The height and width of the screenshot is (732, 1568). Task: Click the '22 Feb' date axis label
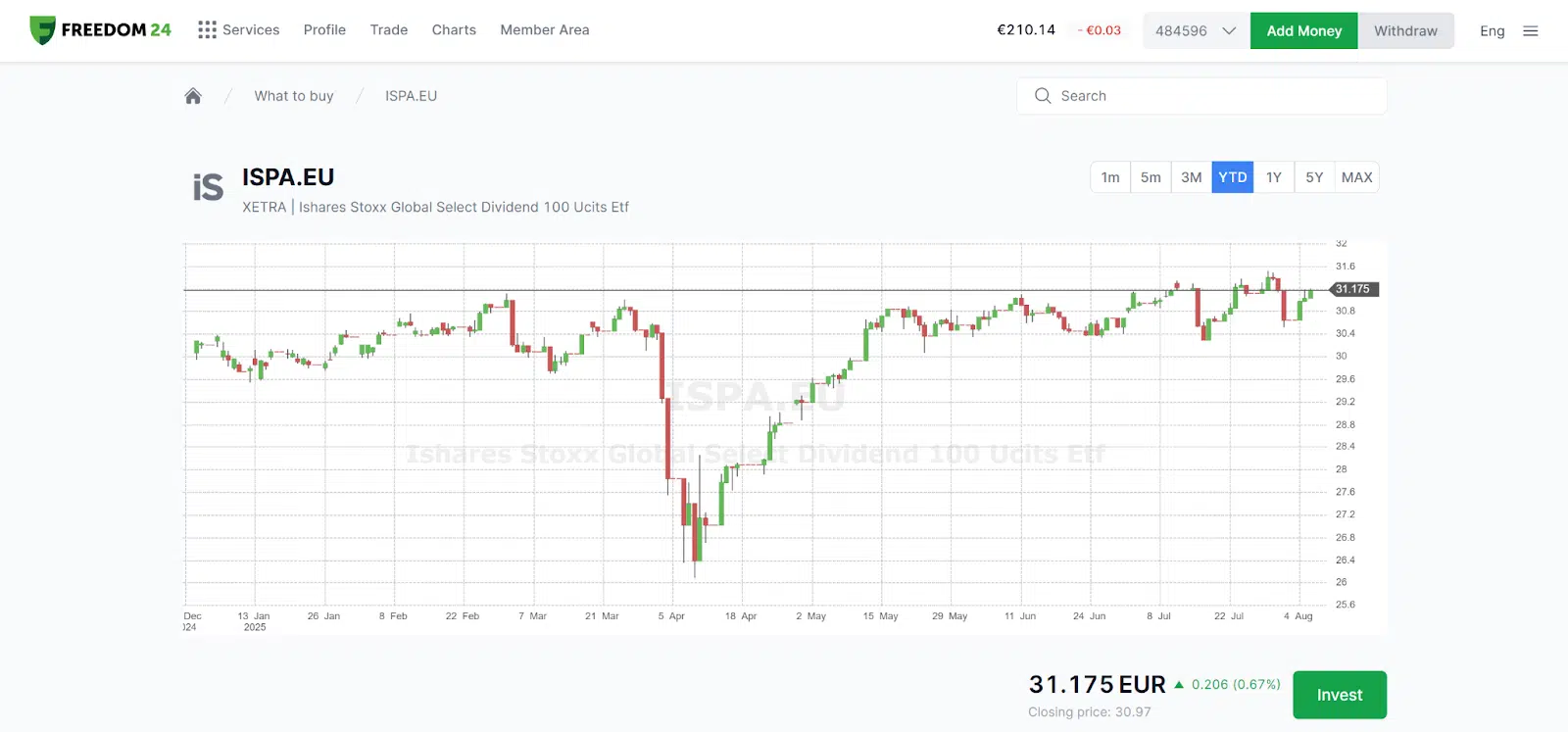click(462, 616)
